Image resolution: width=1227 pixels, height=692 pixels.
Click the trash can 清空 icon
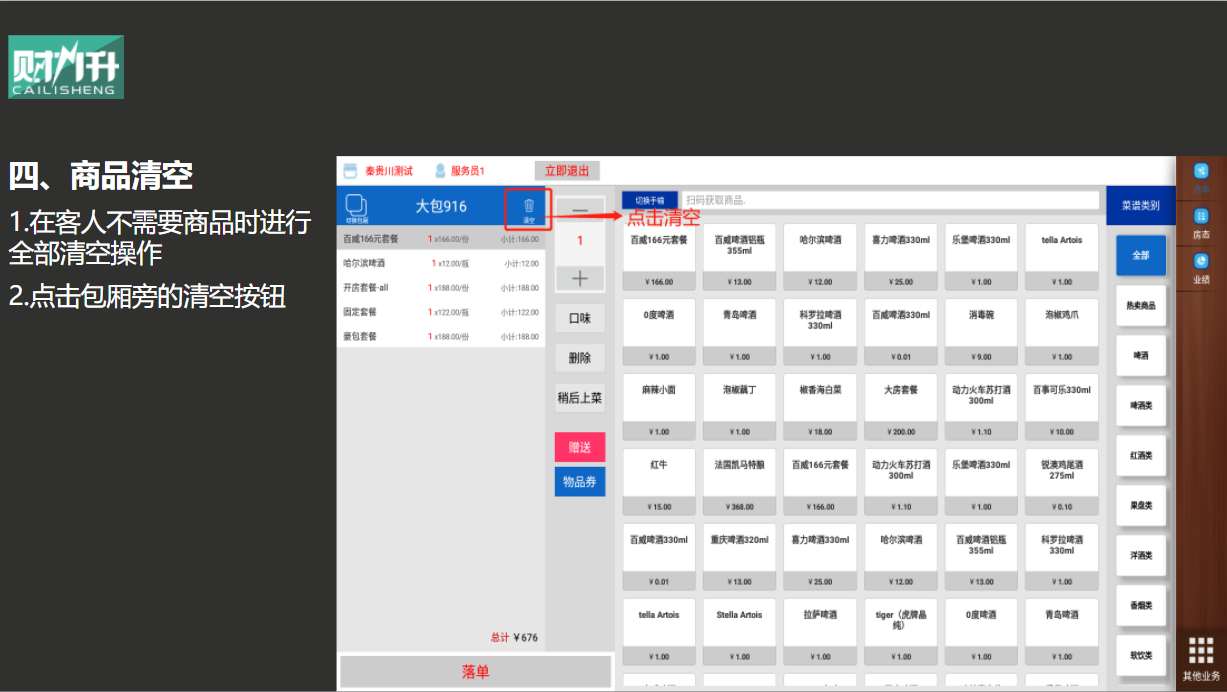(x=529, y=209)
